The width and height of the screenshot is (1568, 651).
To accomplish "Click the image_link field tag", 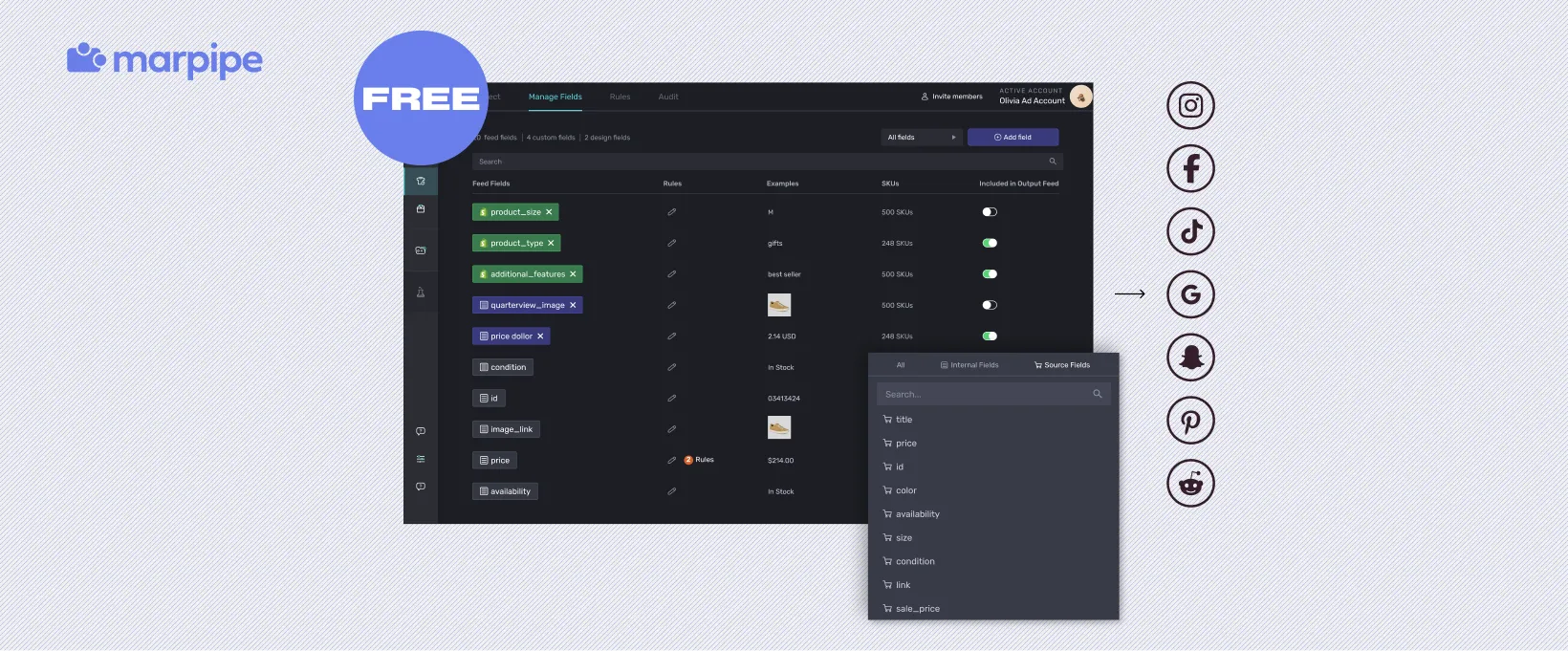I will click(506, 429).
